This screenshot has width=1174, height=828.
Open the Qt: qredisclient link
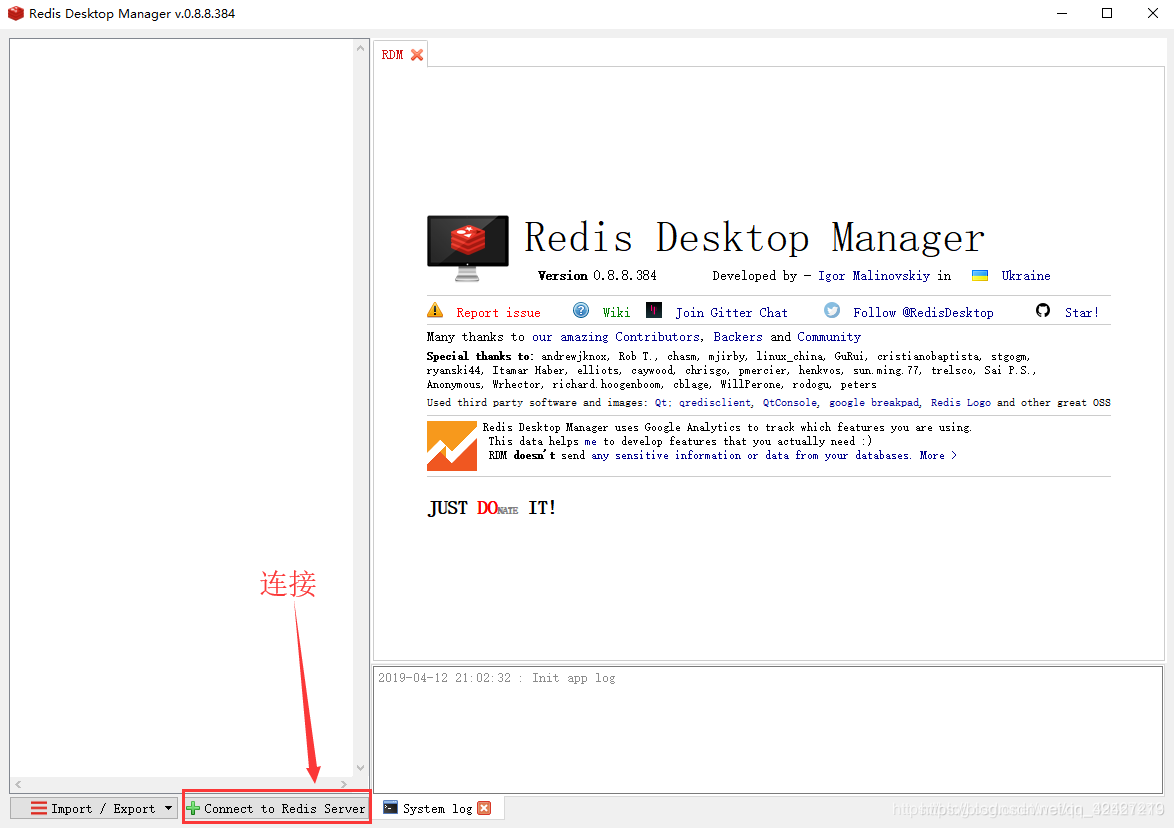coord(702,403)
